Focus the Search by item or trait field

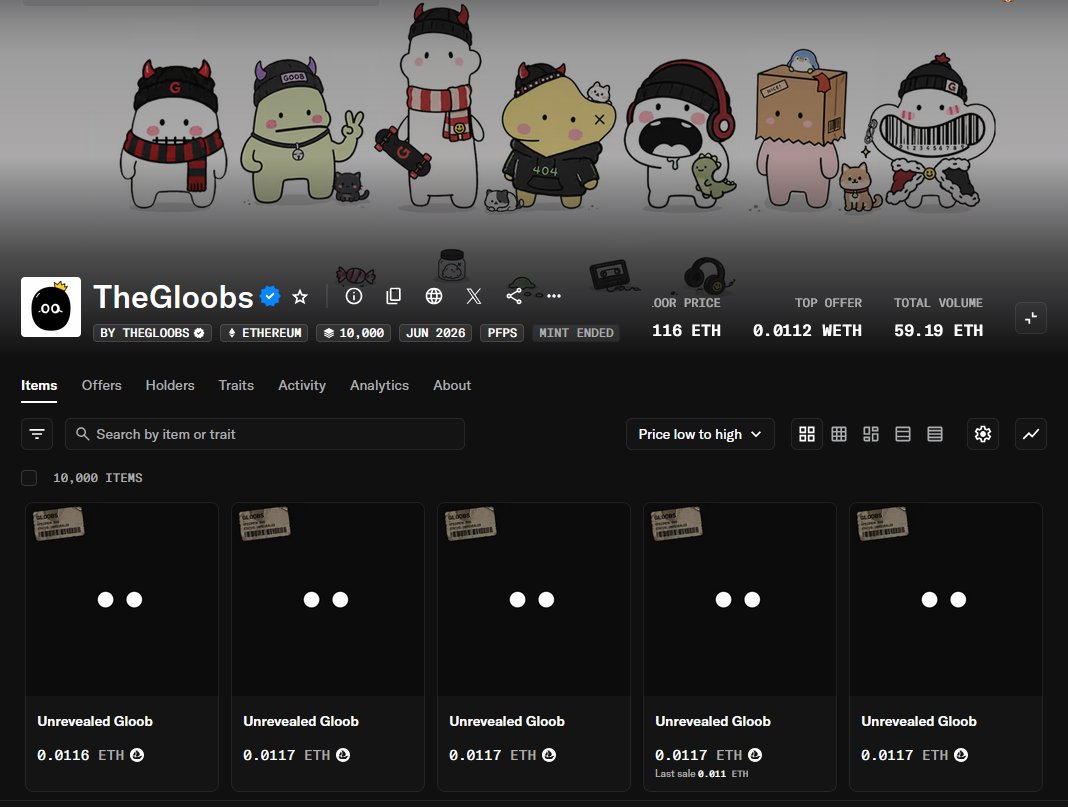pyautogui.click(x=265, y=434)
